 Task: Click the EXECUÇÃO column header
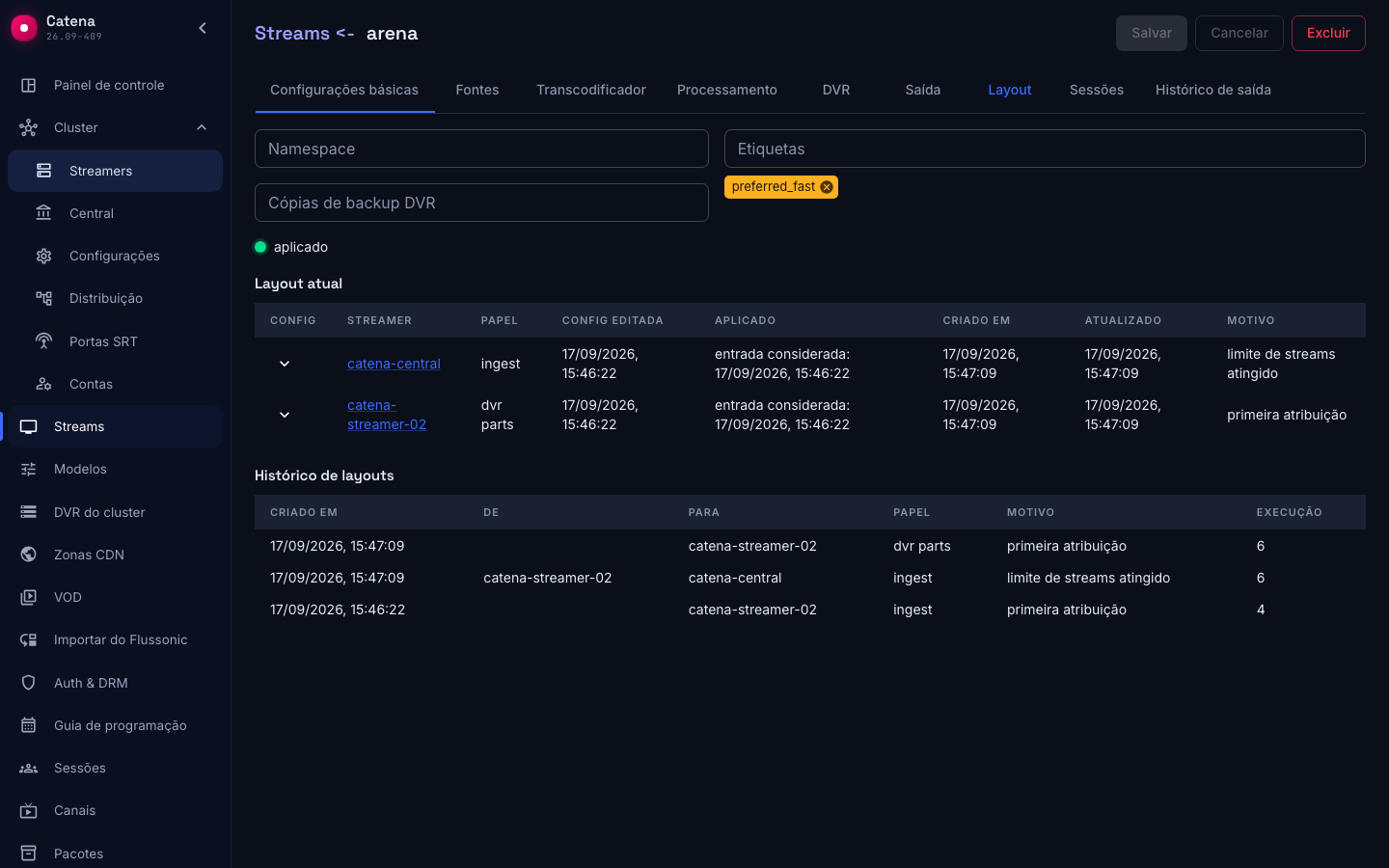1289,512
